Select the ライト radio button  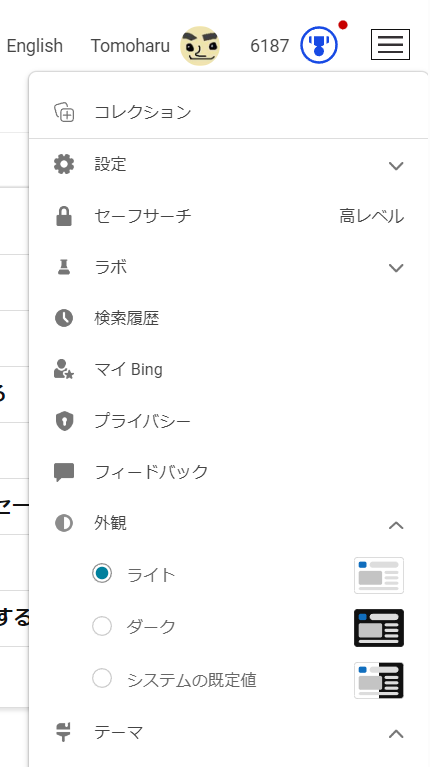click(102, 573)
